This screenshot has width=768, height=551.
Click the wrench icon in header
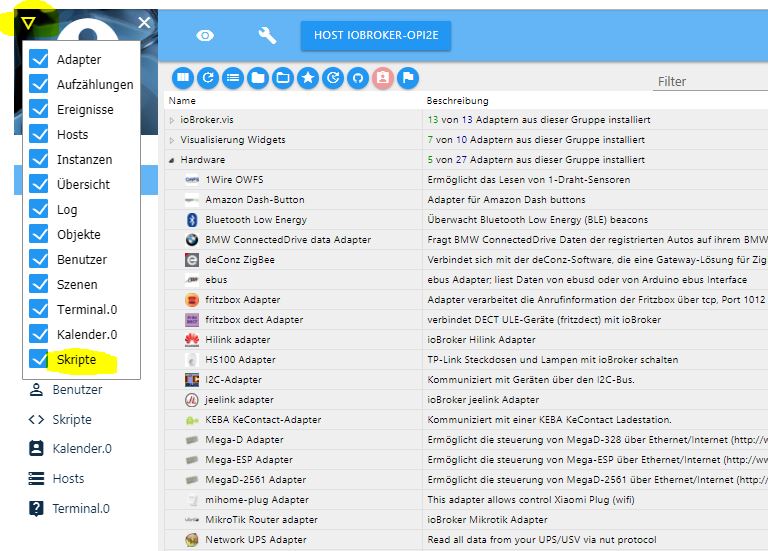click(x=267, y=35)
